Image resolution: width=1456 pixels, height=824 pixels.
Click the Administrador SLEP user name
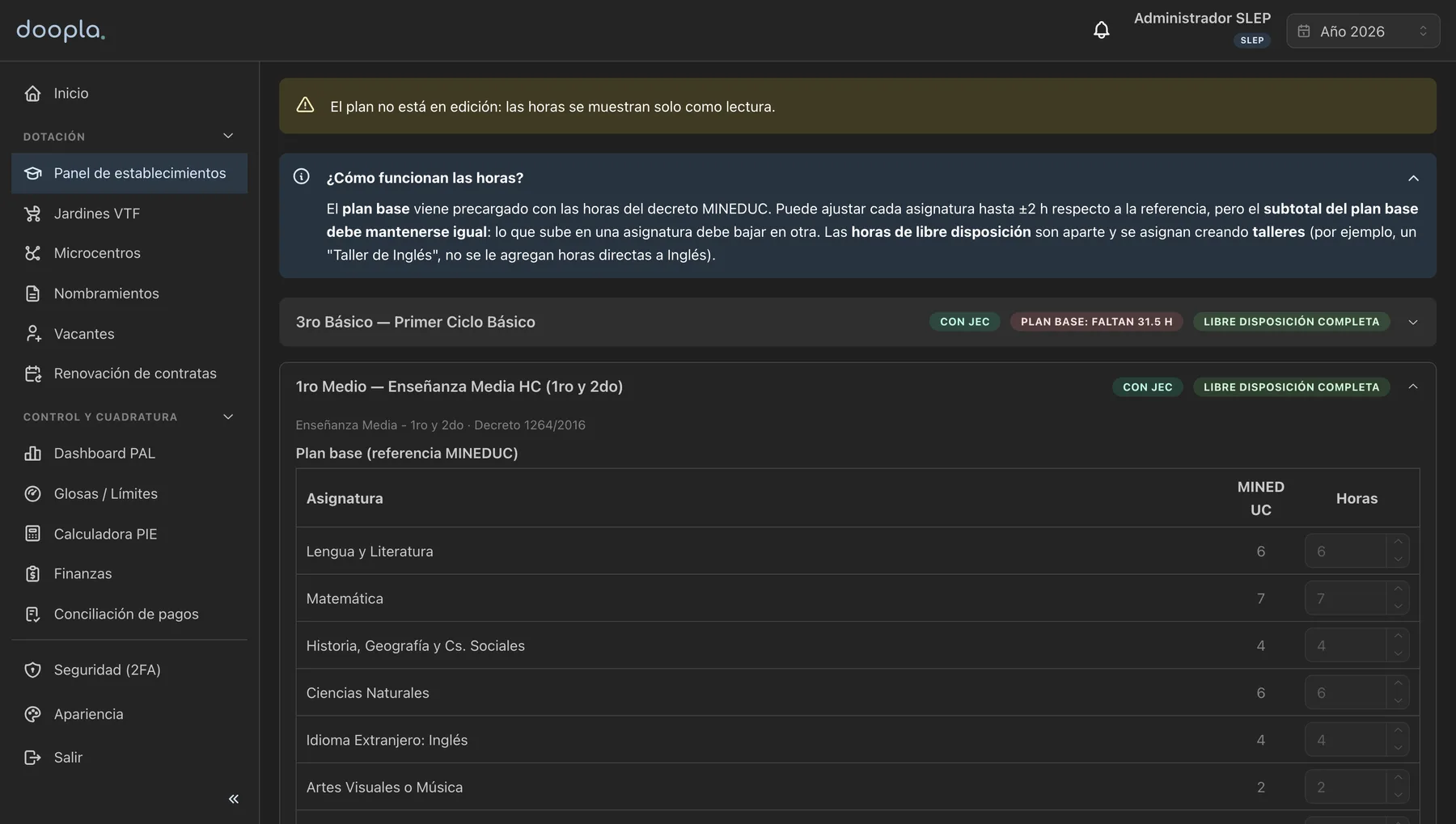click(1202, 18)
